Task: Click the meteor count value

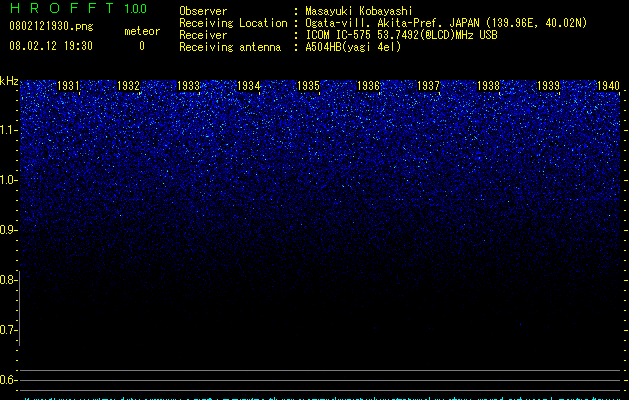Action: pos(142,46)
